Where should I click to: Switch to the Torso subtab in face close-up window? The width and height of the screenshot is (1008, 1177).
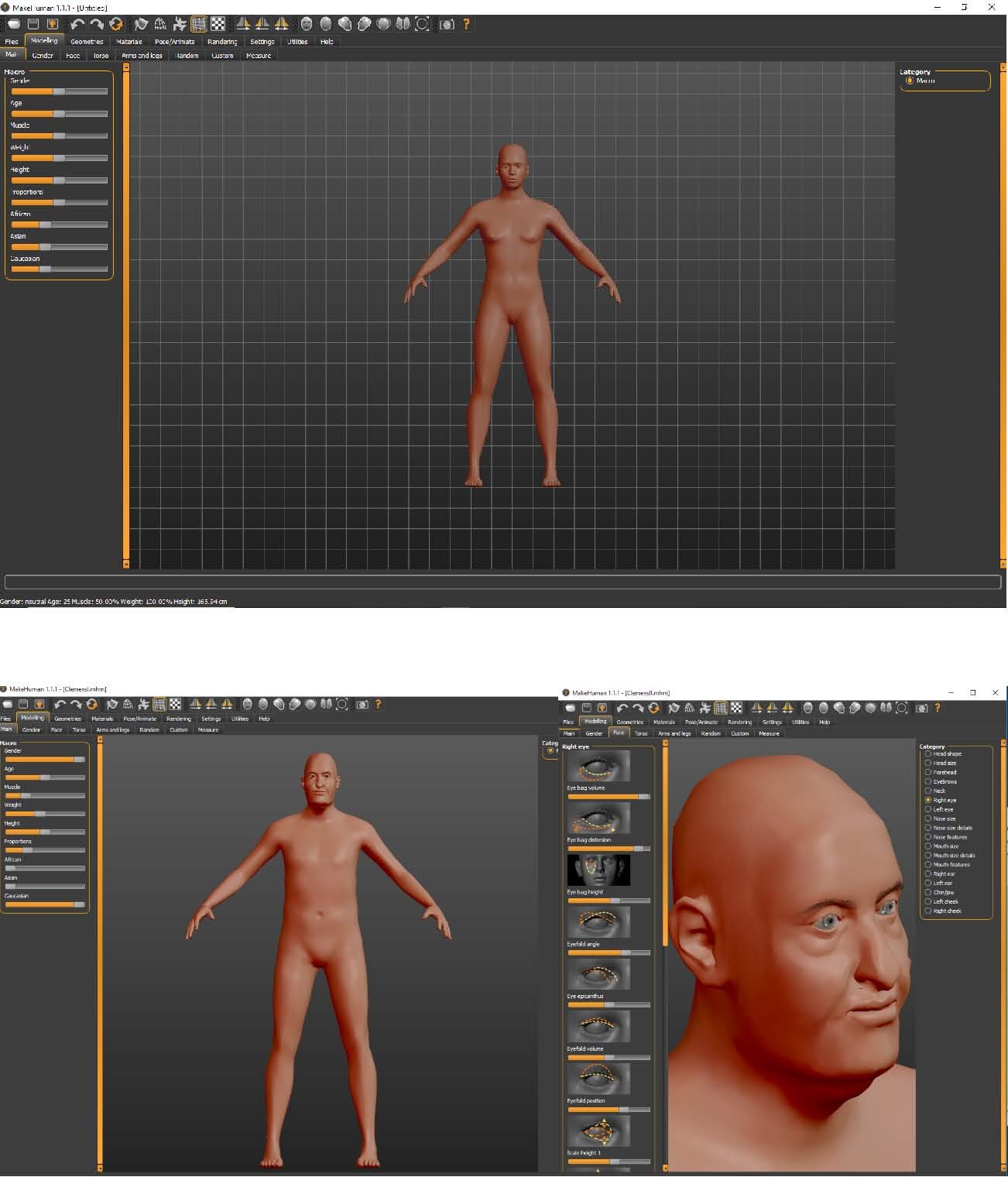[x=641, y=733]
